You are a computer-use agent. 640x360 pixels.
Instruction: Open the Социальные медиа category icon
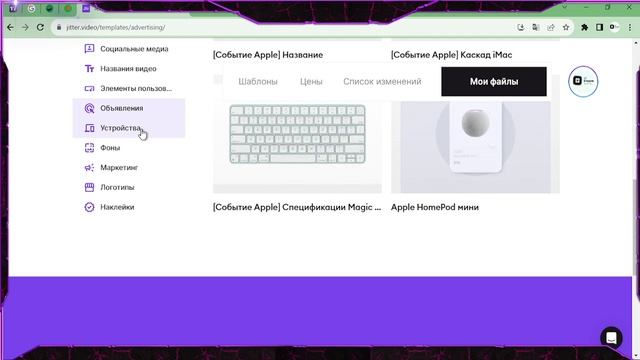tap(89, 49)
